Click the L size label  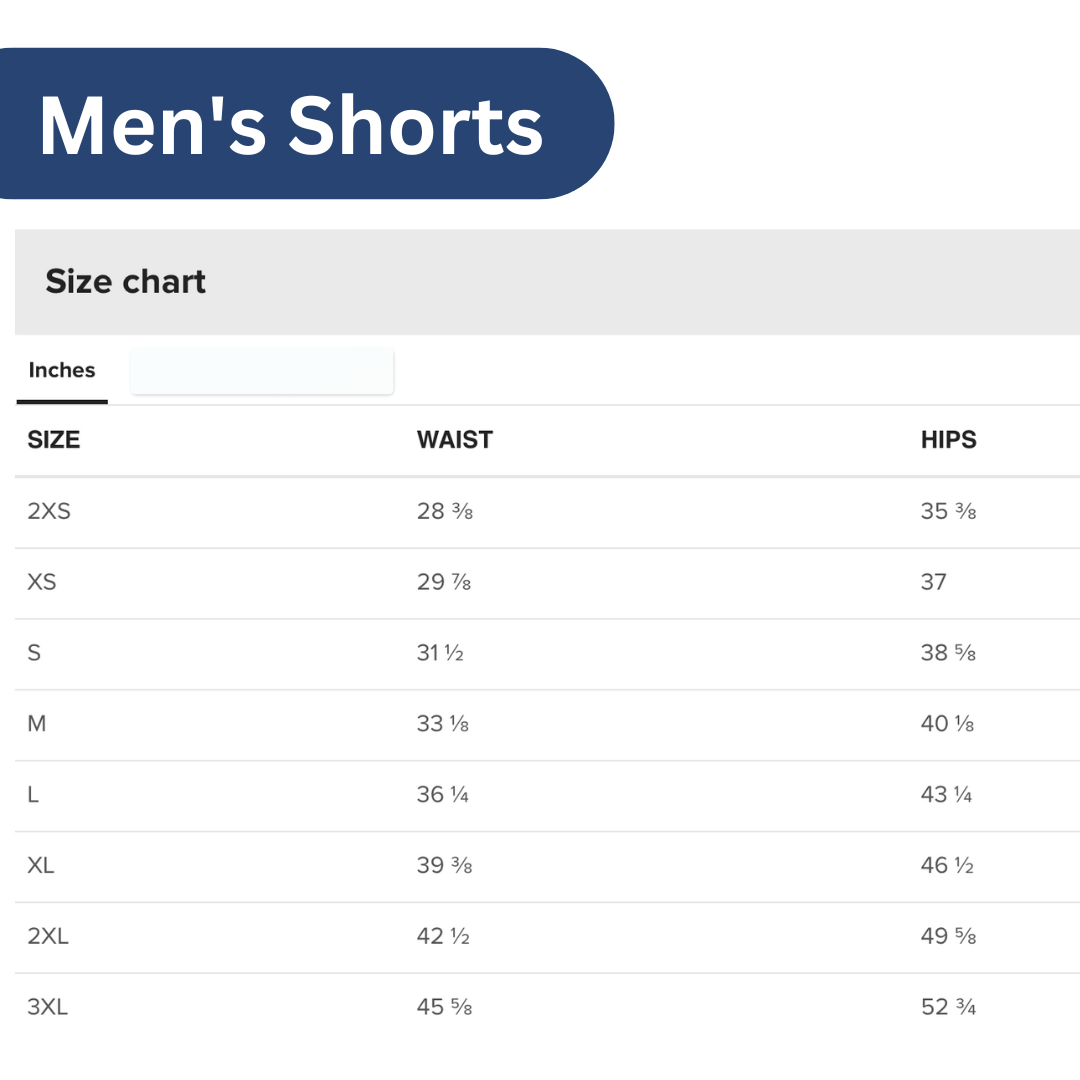34,795
